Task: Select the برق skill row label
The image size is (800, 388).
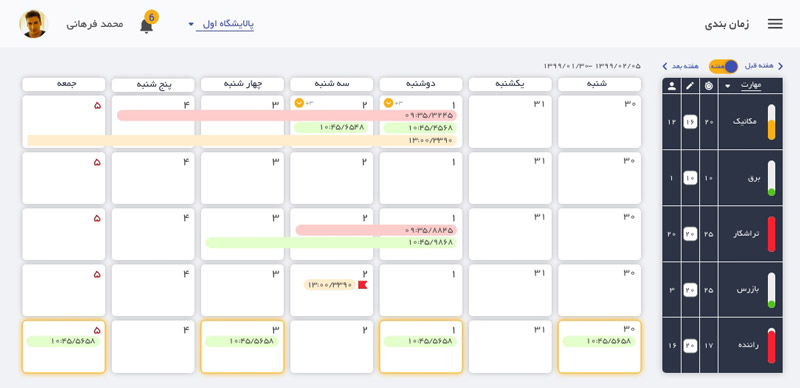Action: (x=754, y=178)
